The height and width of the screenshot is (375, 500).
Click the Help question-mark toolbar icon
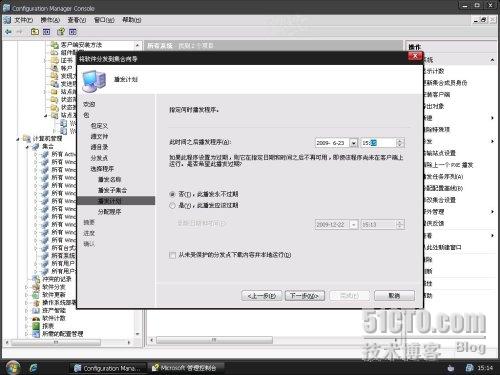click(61, 32)
